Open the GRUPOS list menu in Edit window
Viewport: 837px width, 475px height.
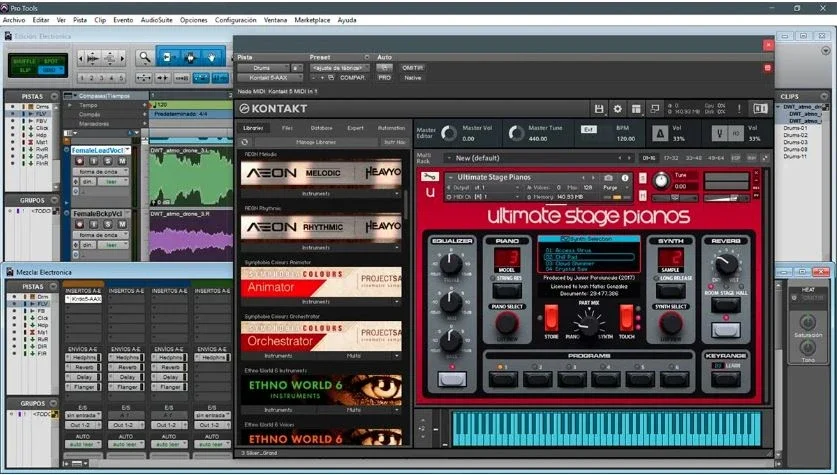coord(54,200)
